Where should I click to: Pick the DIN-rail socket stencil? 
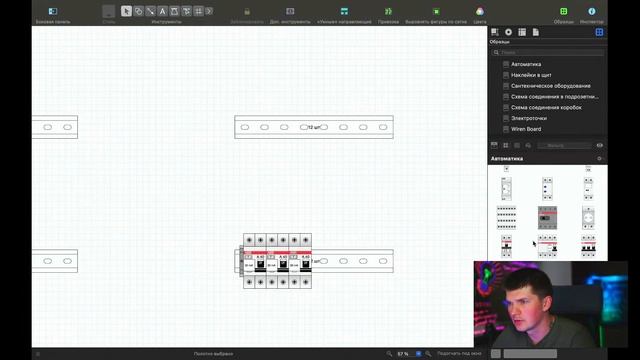point(588,218)
